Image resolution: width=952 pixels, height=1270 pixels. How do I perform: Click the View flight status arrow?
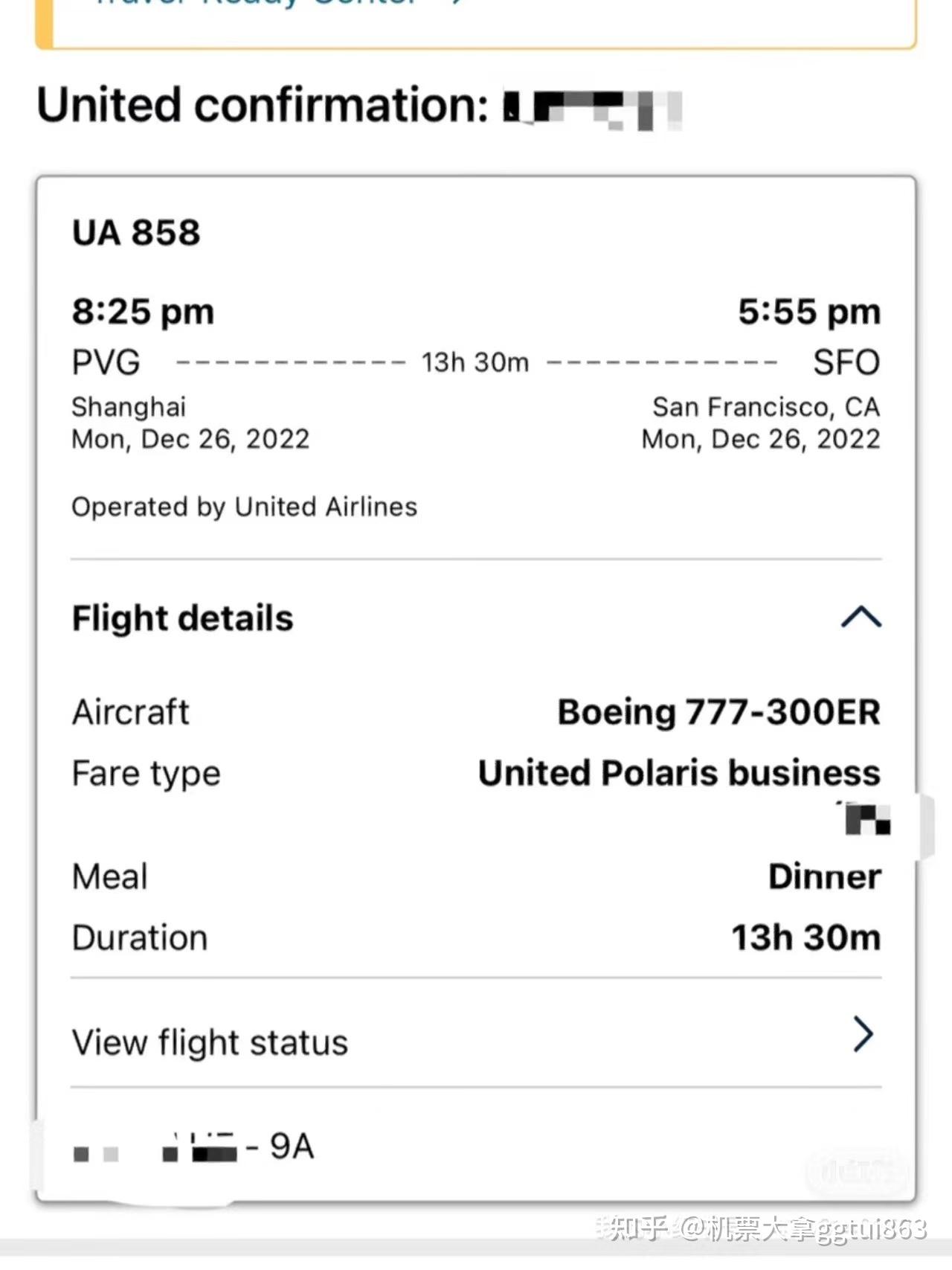click(x=863, y=1034)
